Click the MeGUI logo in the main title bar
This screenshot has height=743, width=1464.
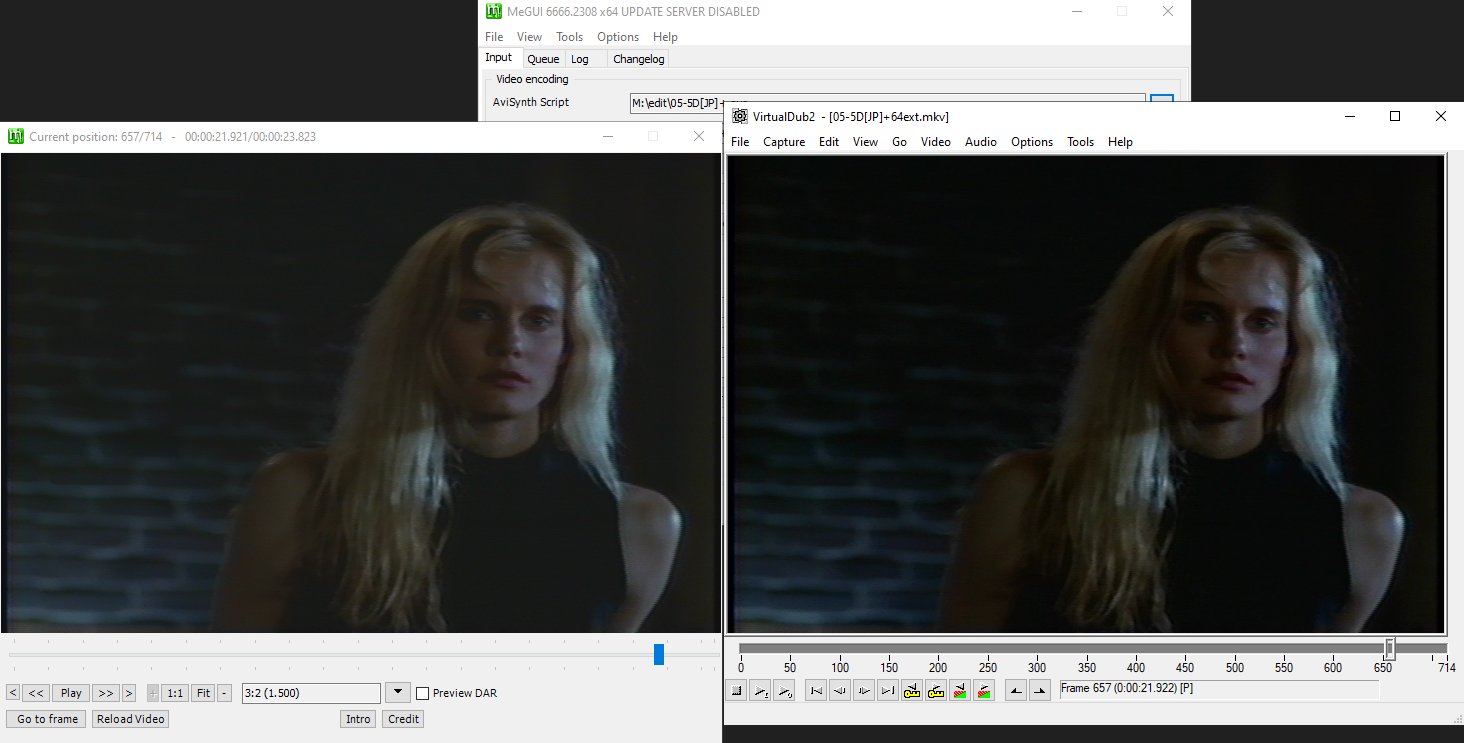[494, 12]
